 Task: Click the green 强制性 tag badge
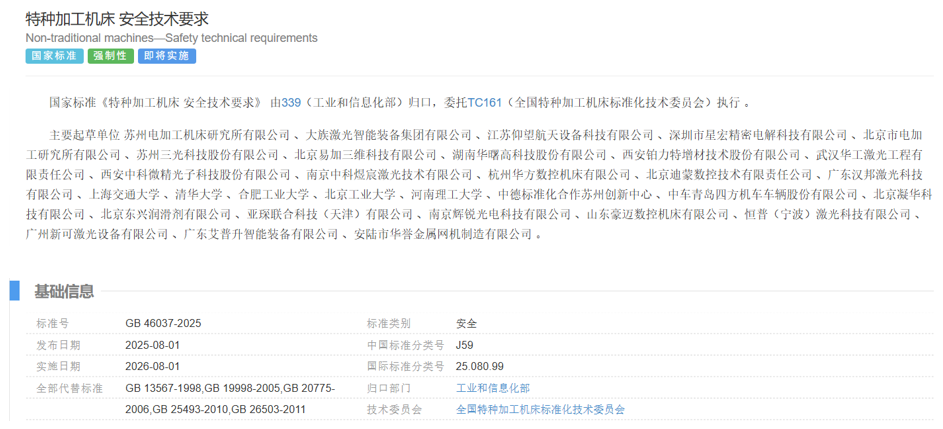coord(111,57)
